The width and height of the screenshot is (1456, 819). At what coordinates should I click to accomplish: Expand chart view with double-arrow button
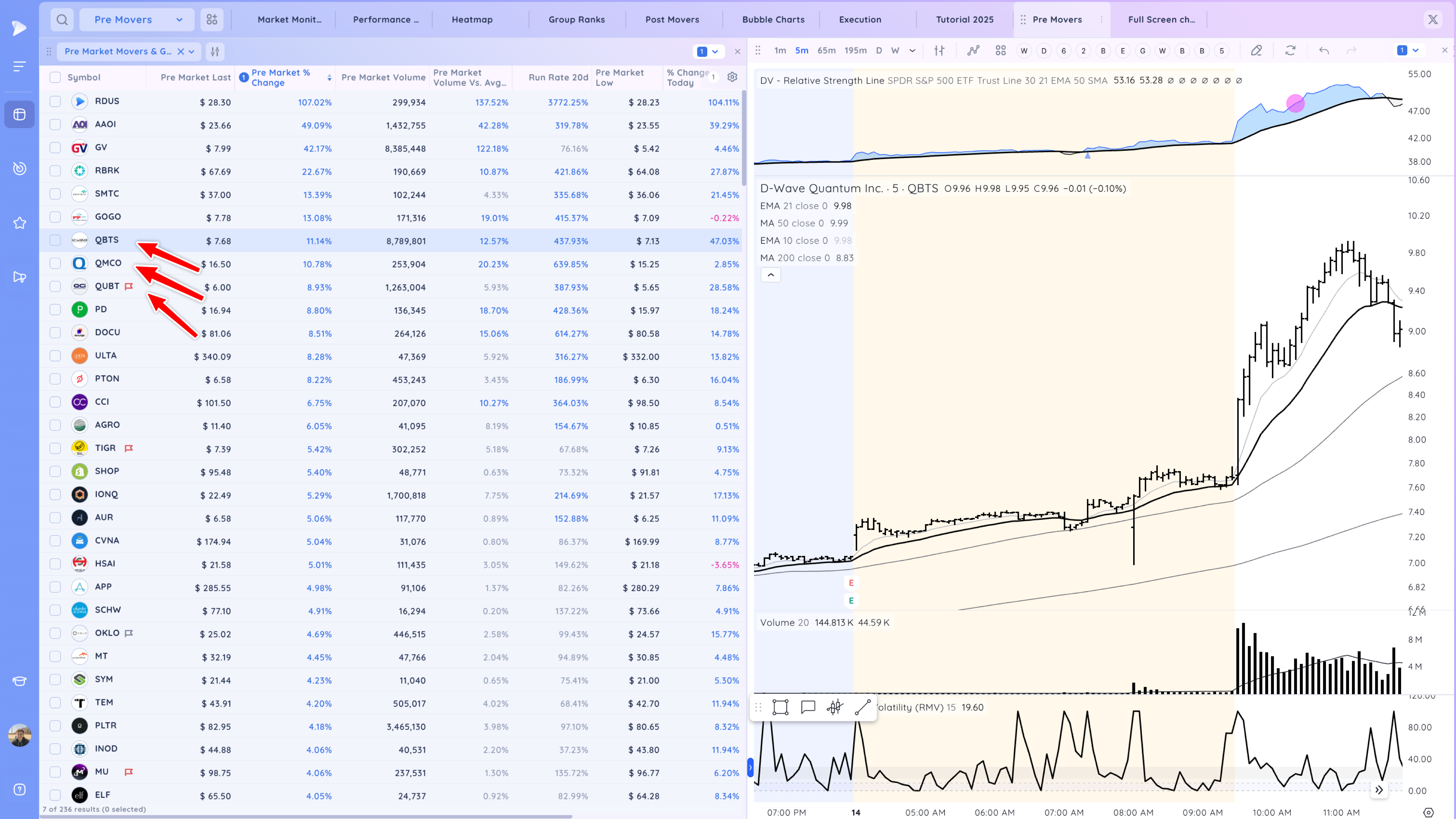pyautogui.click(x=1379, y=790)
